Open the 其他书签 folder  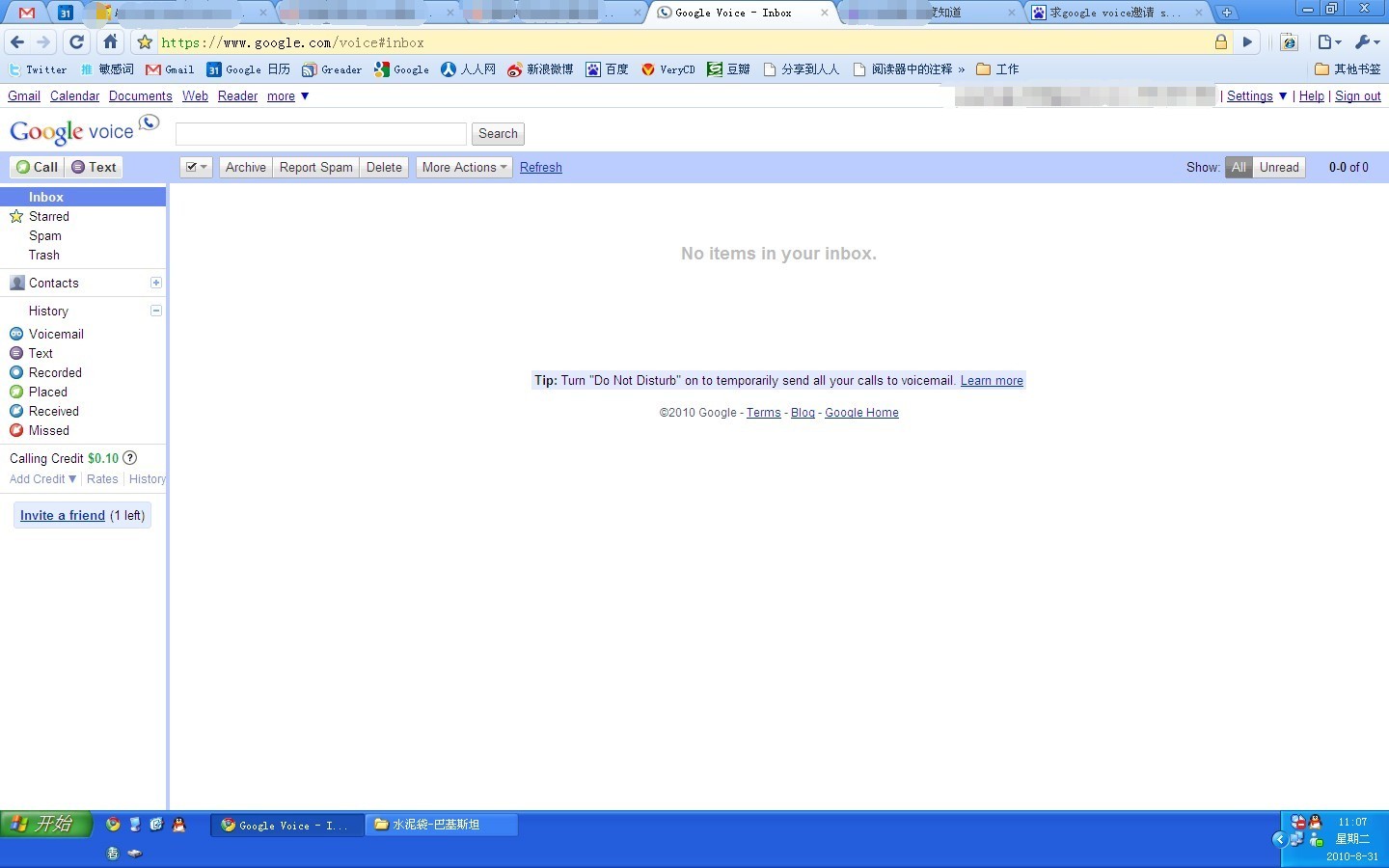[x=1348, y=69]
